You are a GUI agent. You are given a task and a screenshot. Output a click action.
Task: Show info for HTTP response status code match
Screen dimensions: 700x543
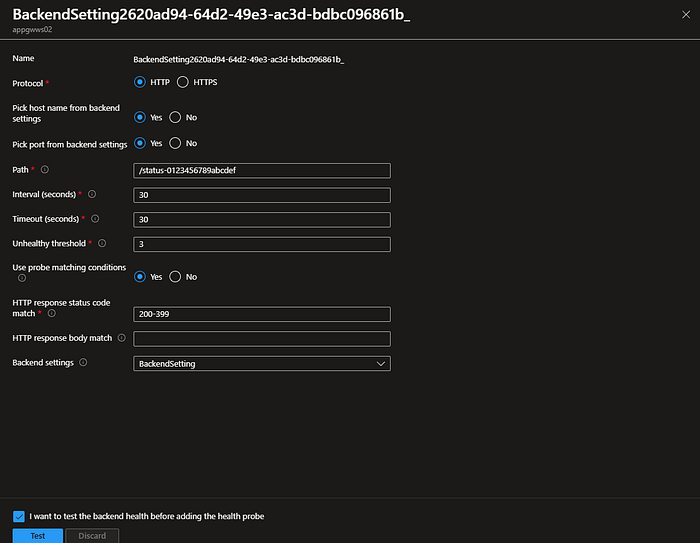(x=52, y=313)
